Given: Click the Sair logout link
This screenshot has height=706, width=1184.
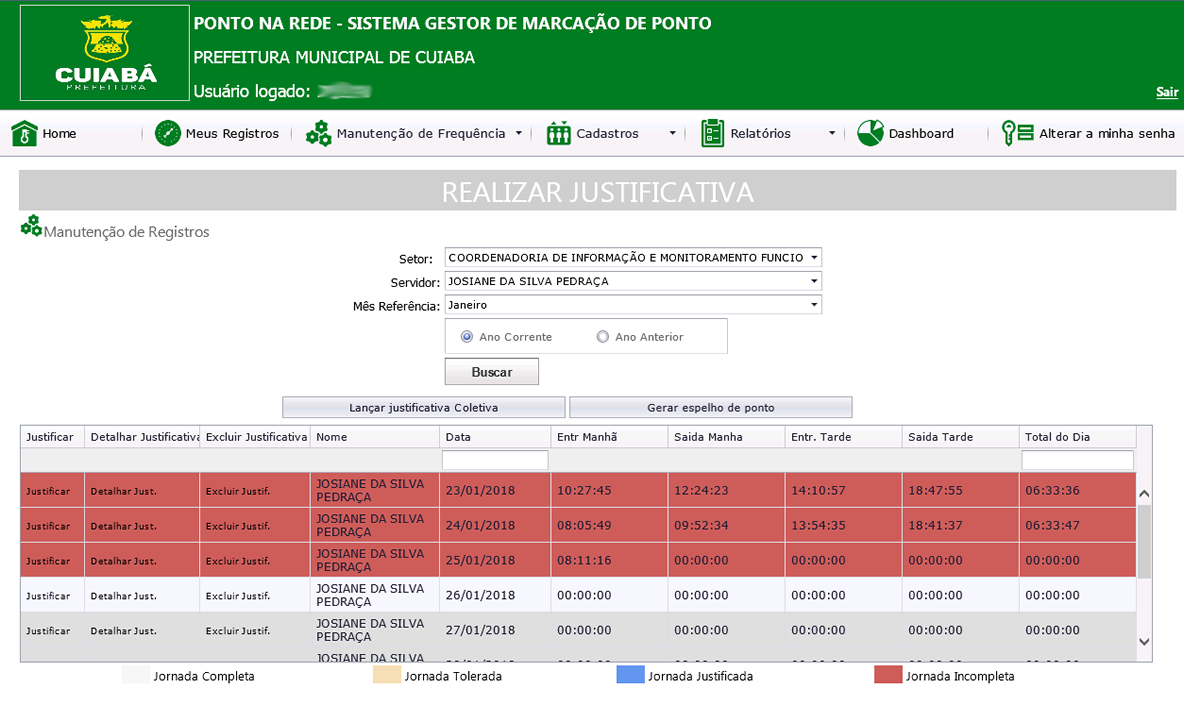Looking at the screenshot, I should (1167, 91).
